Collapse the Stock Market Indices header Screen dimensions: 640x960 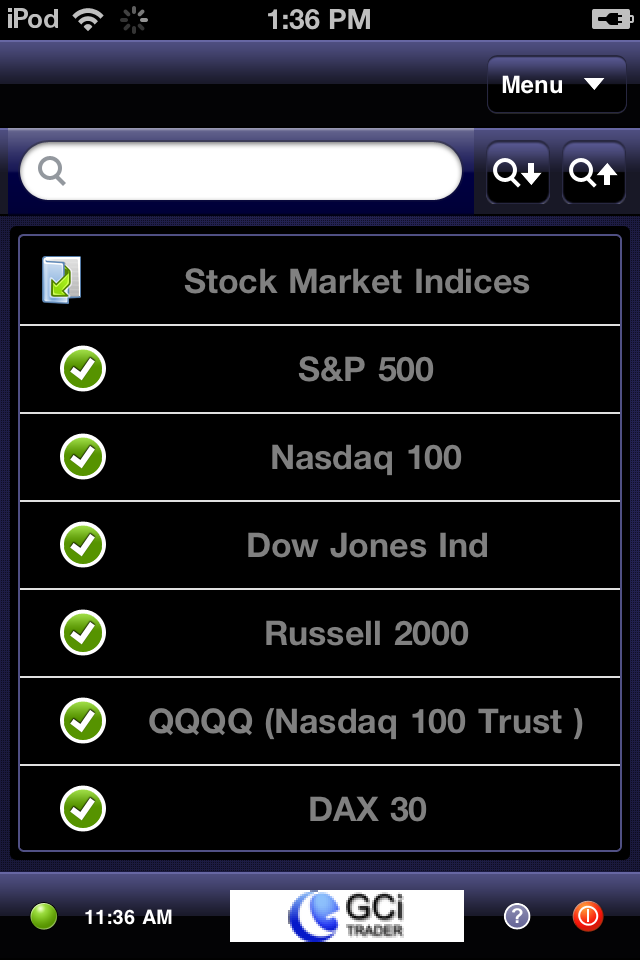point(320,281)
